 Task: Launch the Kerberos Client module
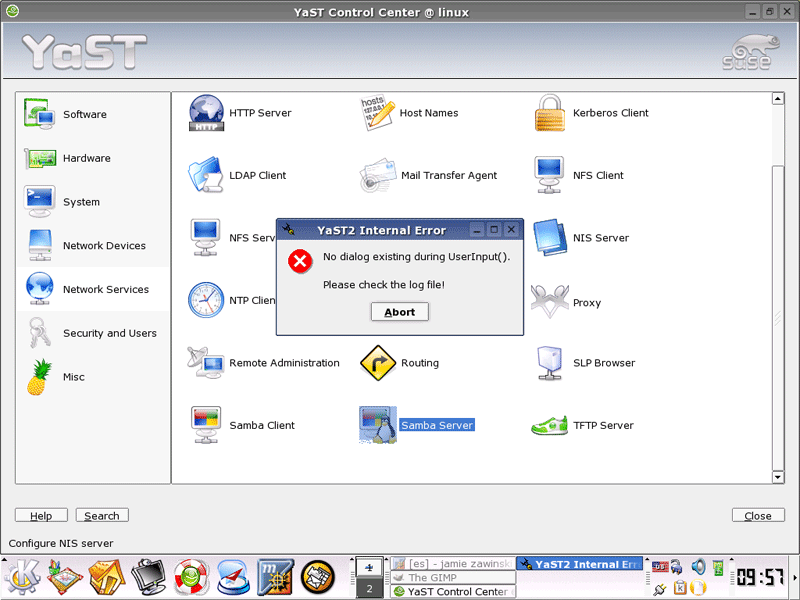(591, 113)
